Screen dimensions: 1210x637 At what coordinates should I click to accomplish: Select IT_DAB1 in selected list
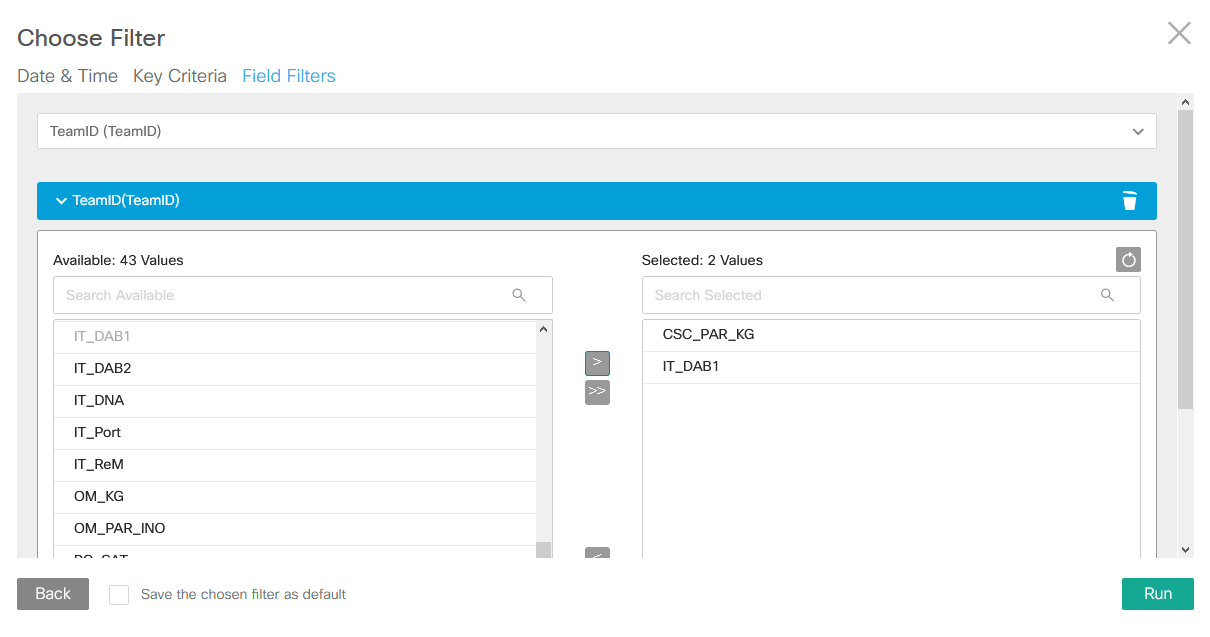pos(891,367)
